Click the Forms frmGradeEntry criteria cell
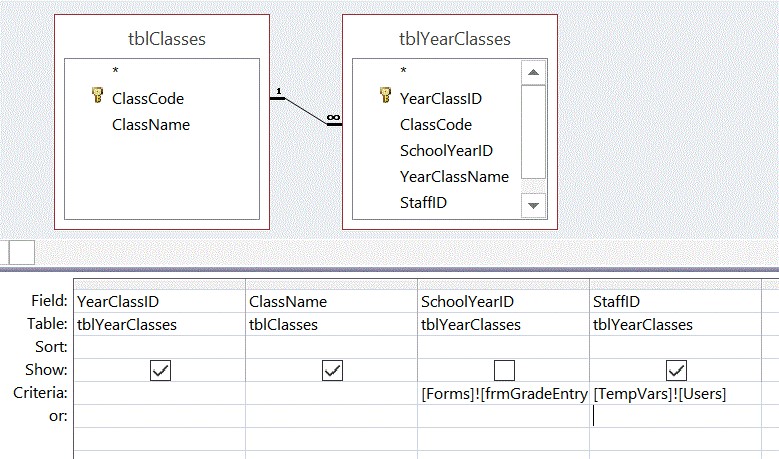Image resolution: width=779 pixels, height=459 pixels. click(x=504, y=394)
